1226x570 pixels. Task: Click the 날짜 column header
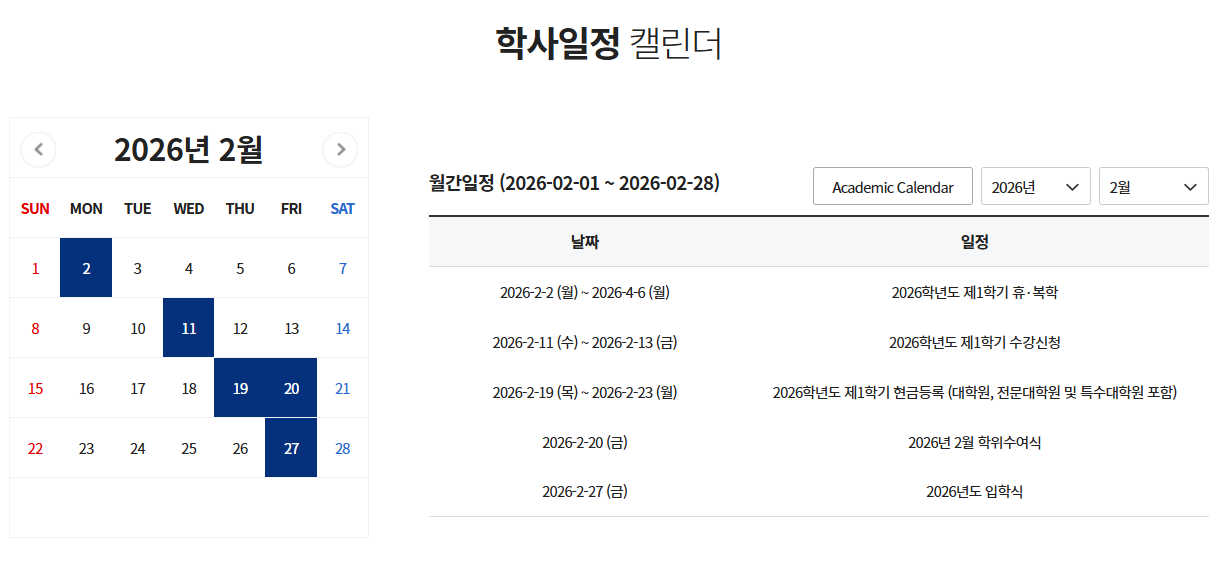point(584,242)
